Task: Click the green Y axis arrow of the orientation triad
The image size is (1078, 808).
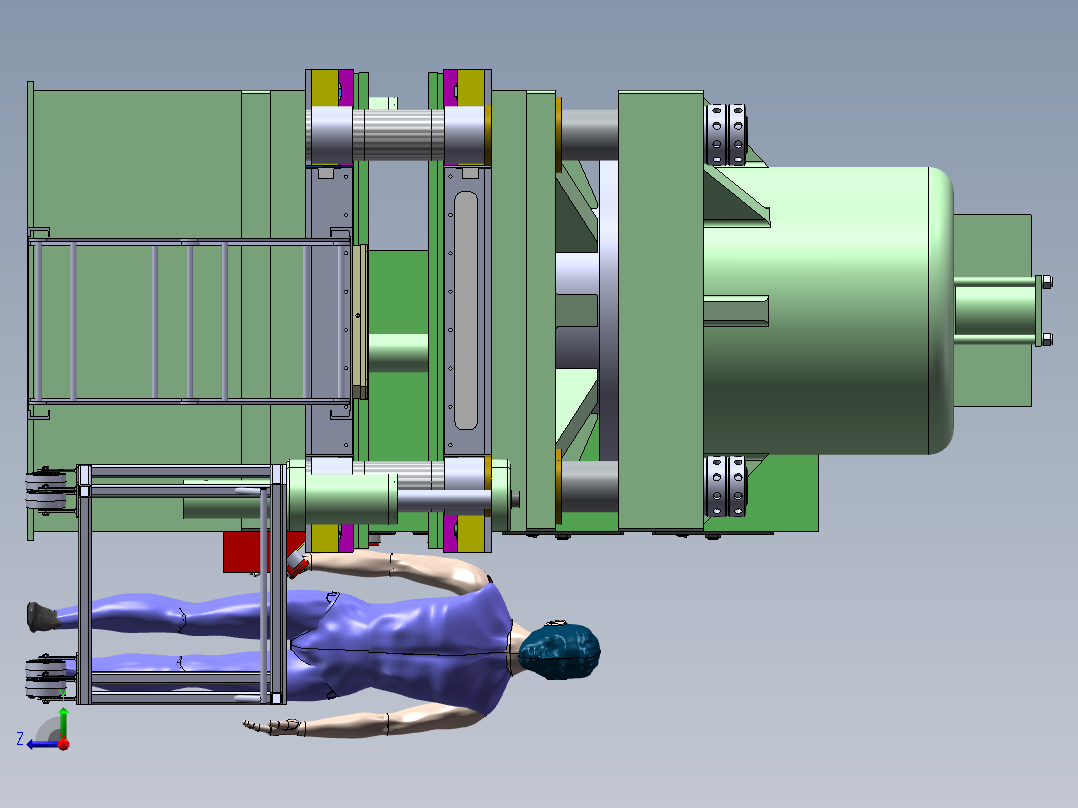Action: pyautogui.click(x=63, y=723)
